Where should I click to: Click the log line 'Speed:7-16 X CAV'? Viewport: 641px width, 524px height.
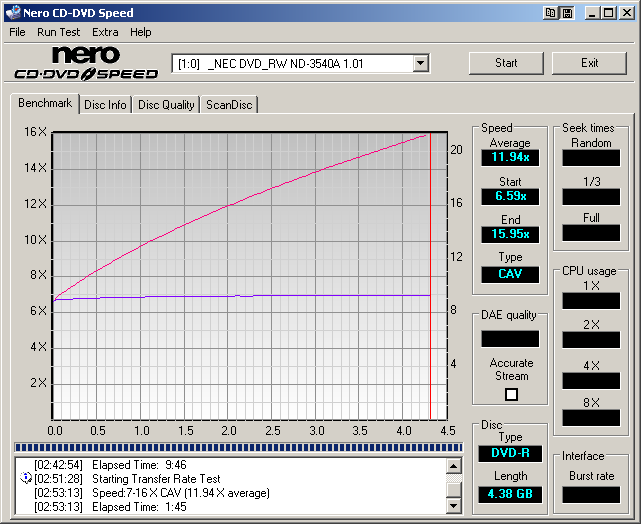(x=181, y=493)
